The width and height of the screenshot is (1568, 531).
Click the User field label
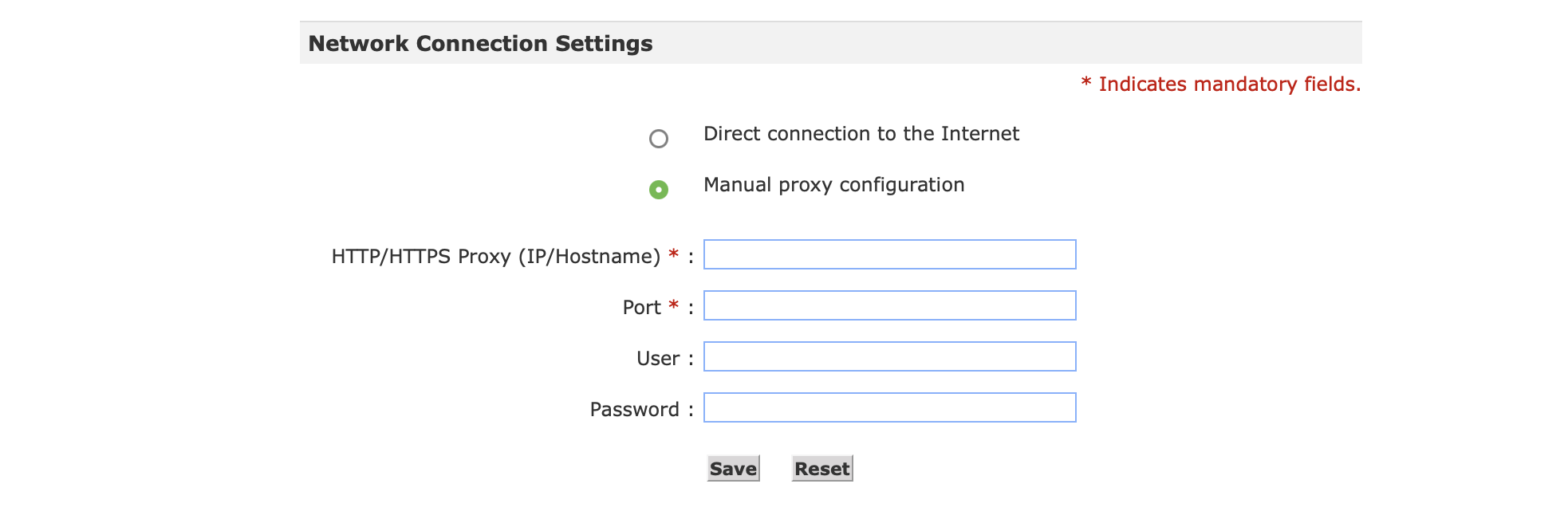(x=657, y=359)
